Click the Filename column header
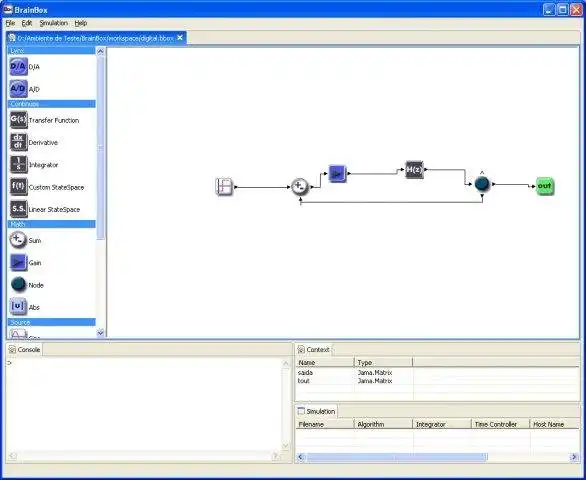This screenshot has width=586, height=480. 325,424
